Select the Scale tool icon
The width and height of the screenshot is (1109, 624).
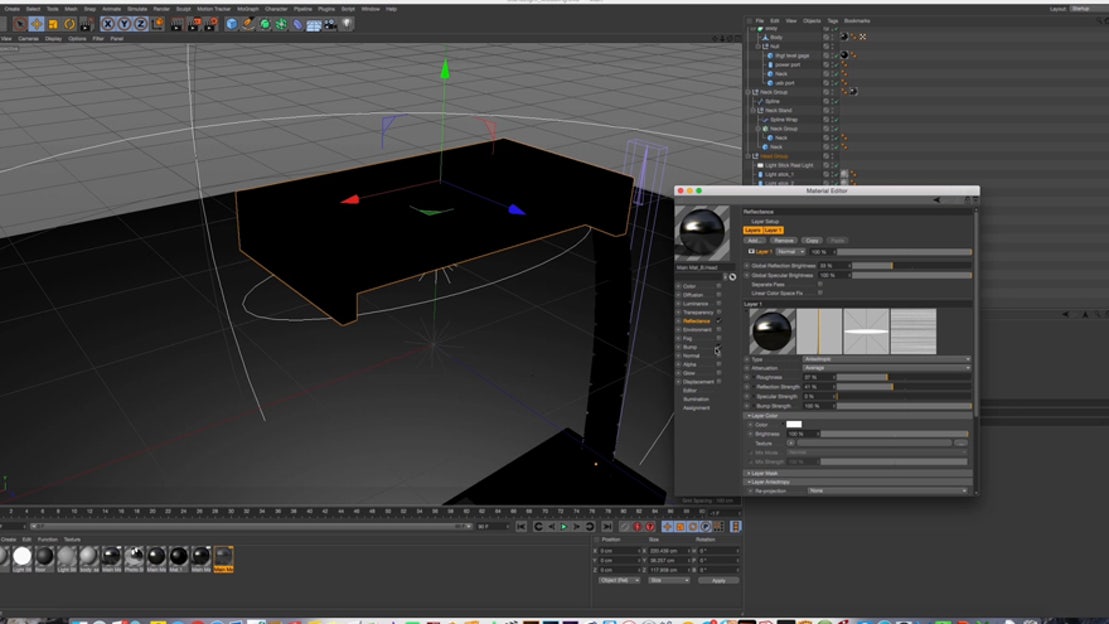(x=51, y=23)
